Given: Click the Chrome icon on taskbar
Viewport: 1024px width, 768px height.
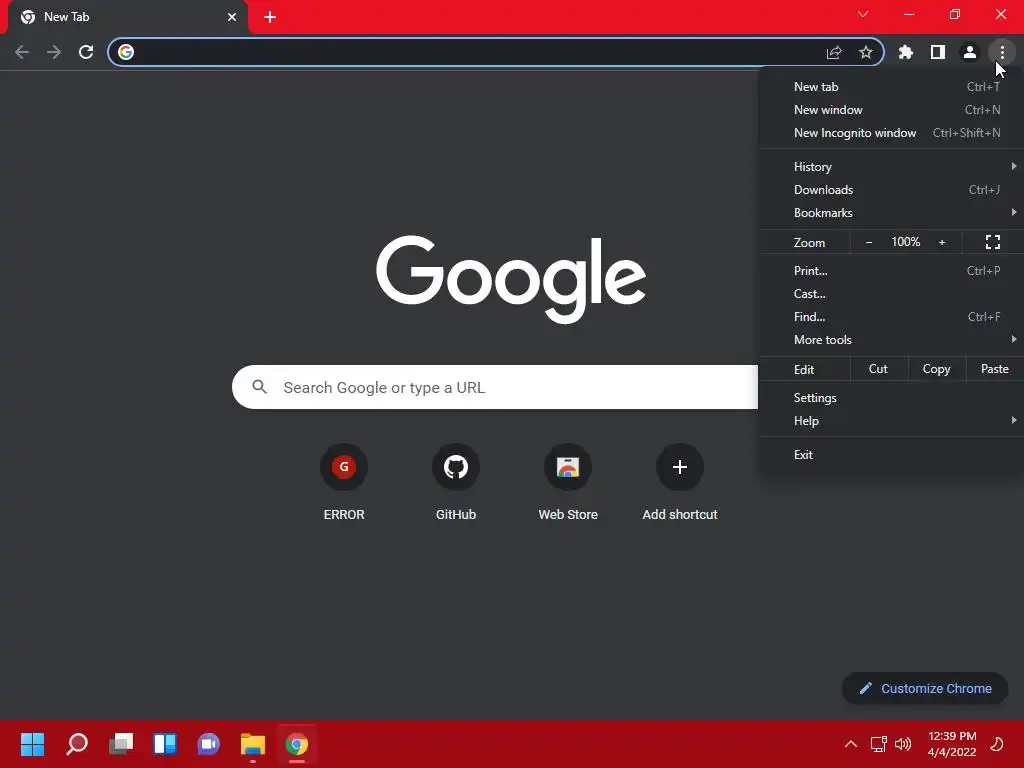Looking at the screenshot, I should [296, 744].
